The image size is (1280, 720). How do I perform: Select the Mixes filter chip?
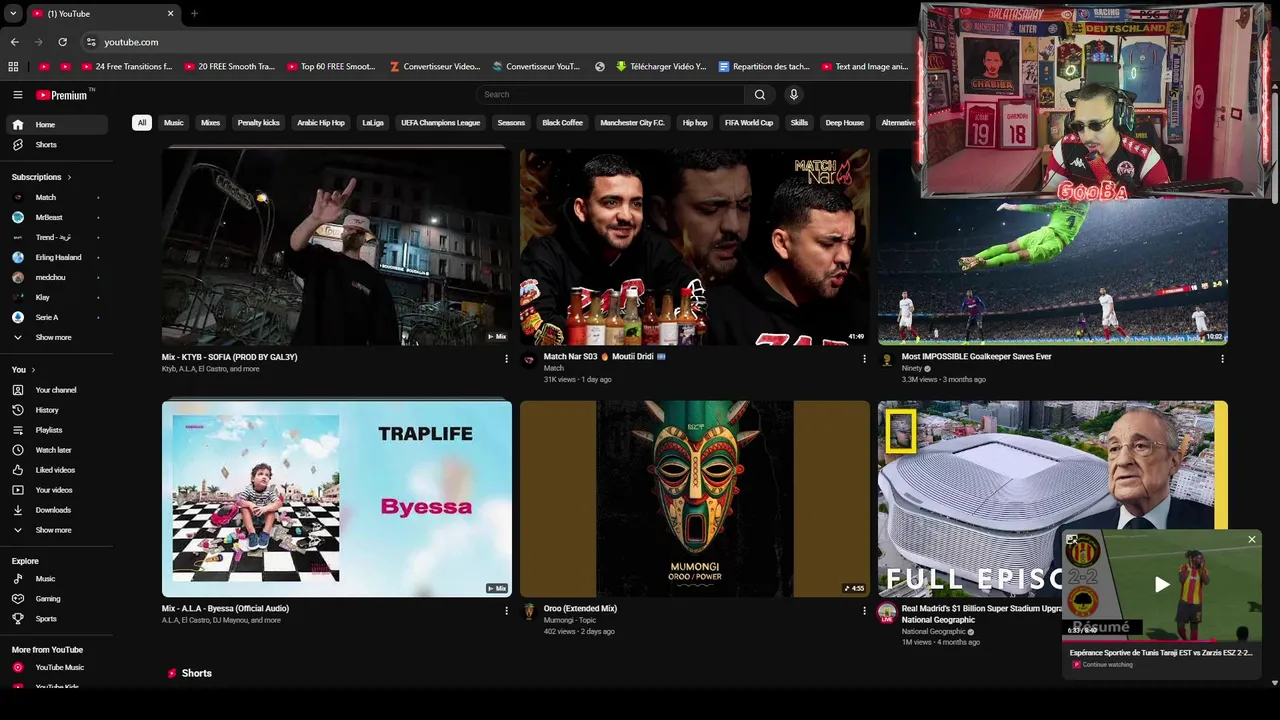coord(210,123)
